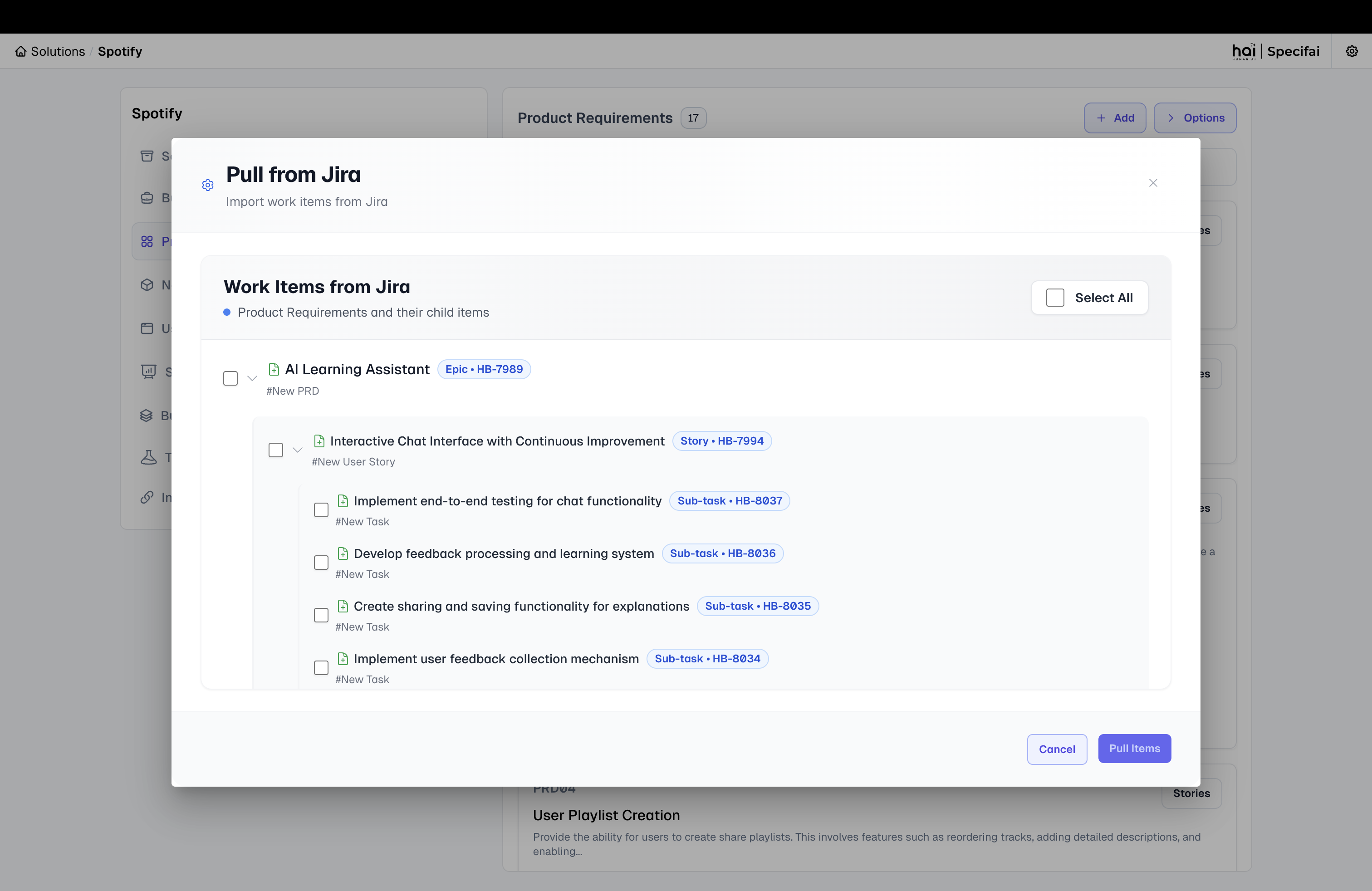Click the Epic HB-7989 badge
Image resolution: width=1372 pixels, height=891 pixels.
point(484,369)
